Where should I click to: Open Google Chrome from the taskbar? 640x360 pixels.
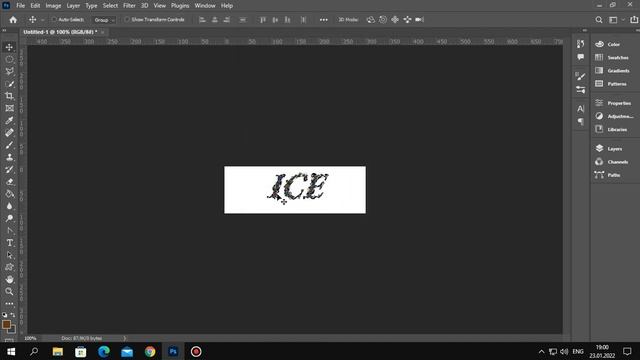(x=150, y=351)
